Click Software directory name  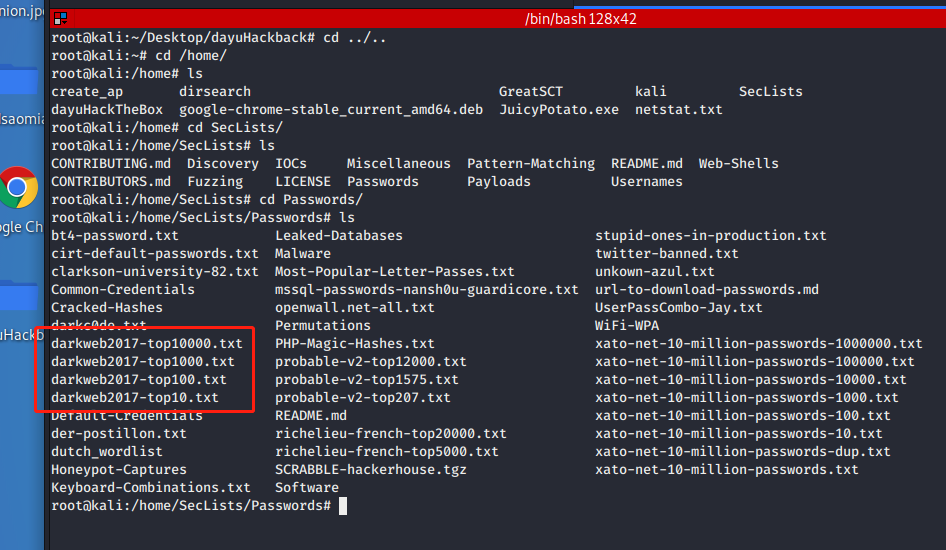pos(307,488)
